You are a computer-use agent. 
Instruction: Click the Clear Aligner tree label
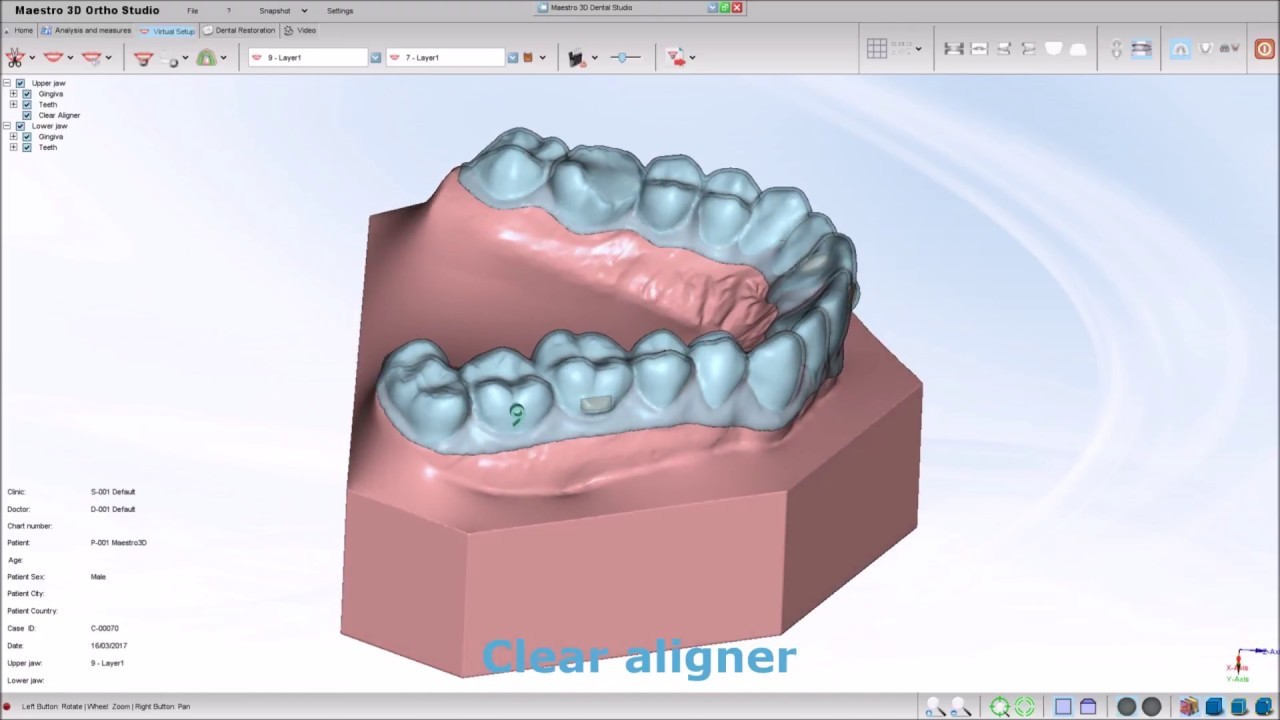[59, 115]
